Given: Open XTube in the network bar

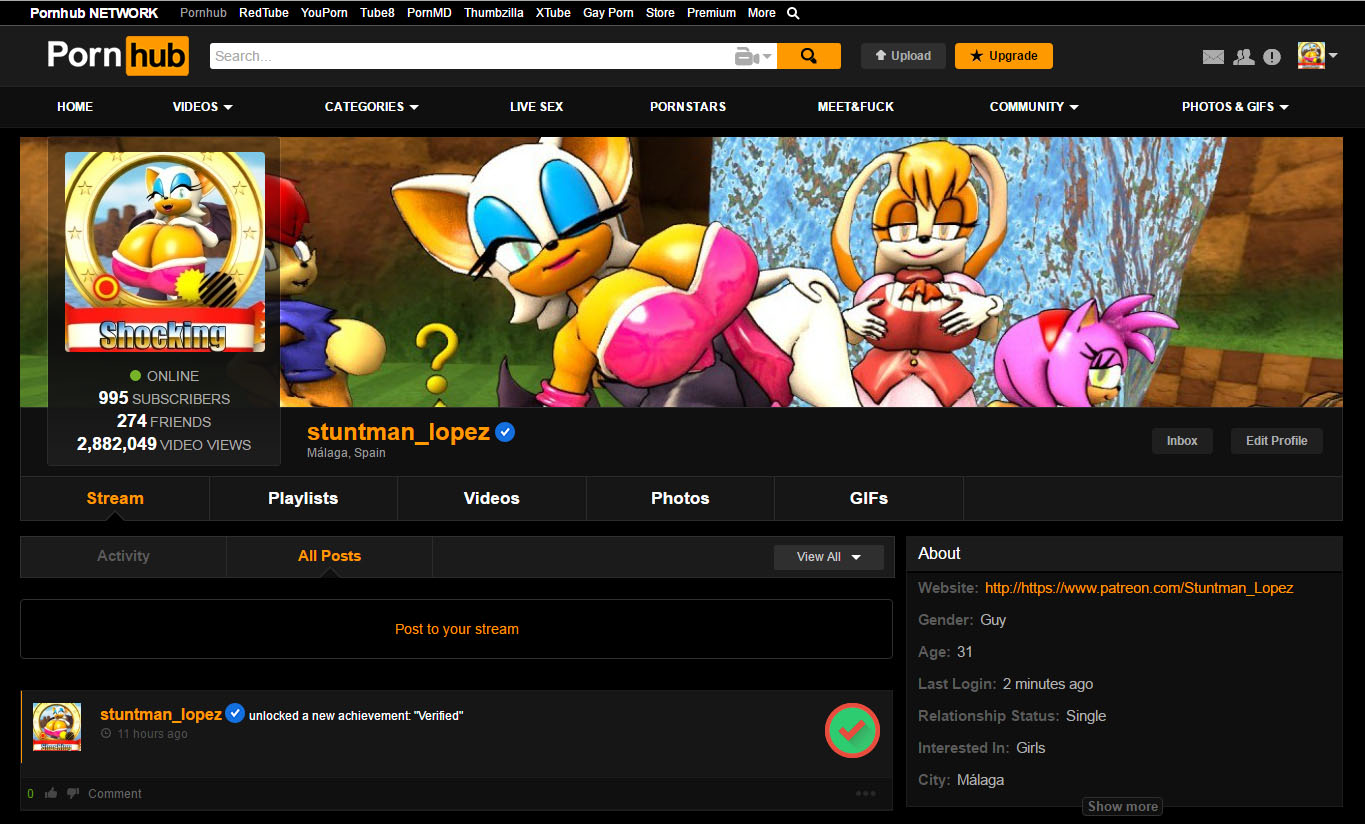Looking at the screenshot, I should (x=553, y=13).
